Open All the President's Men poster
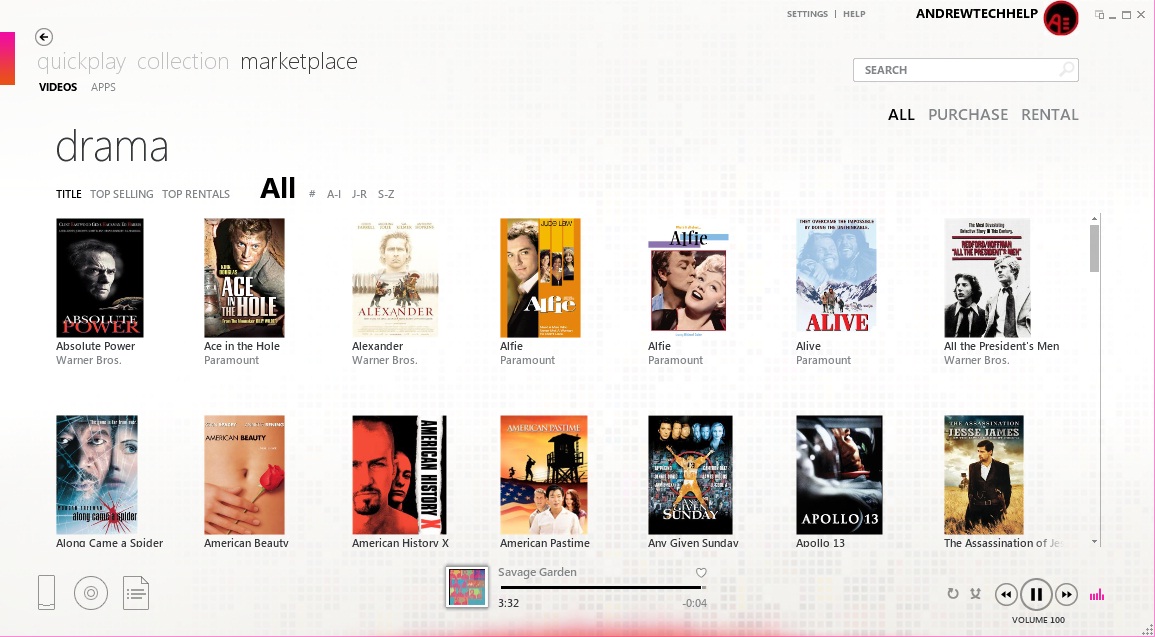 coord(987,278)
